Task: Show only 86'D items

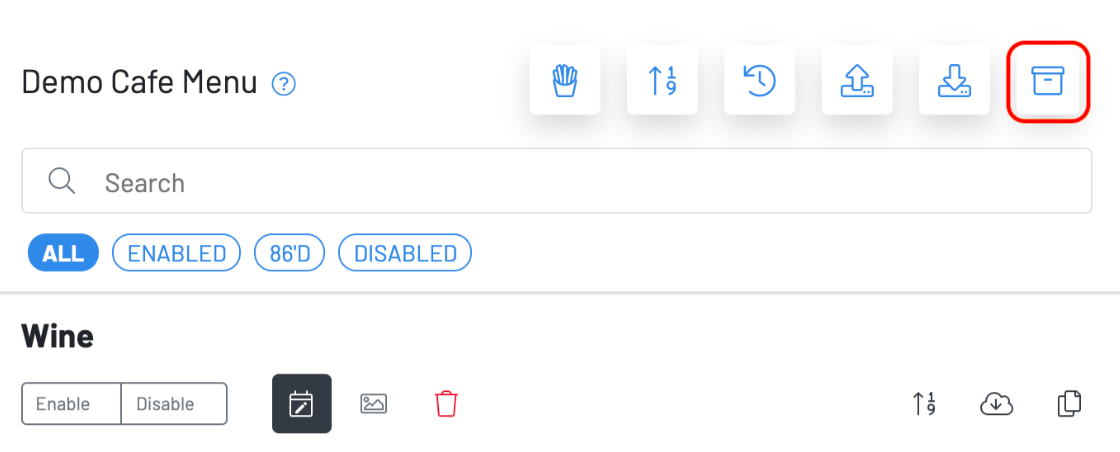Action: [x=290, y=253]
